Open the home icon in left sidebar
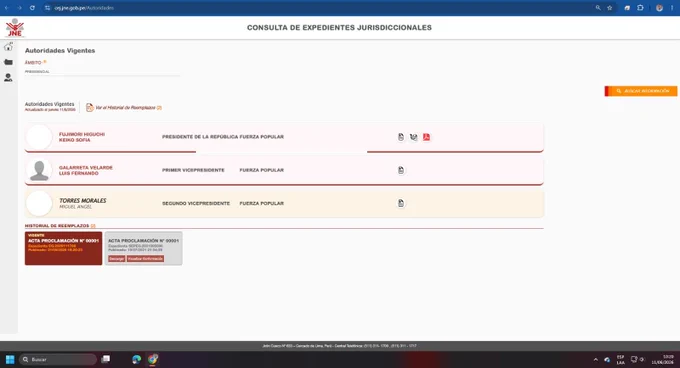The width and height of the screenshot is (680, 368). 8,46
